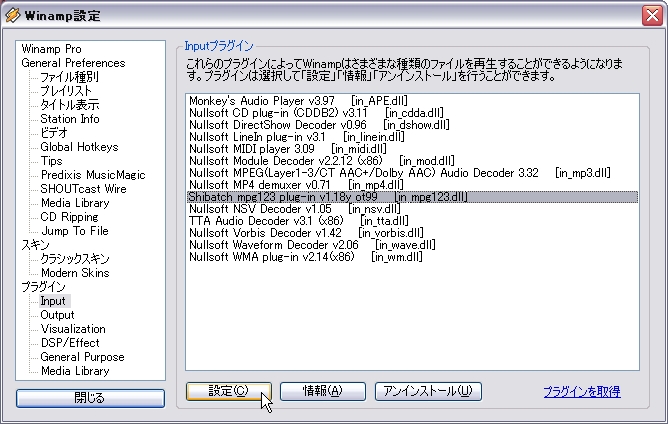Open the ファイル種別 settings page
Image resolution: width=668 pixels, height=424 pixels.
point(69,77)
